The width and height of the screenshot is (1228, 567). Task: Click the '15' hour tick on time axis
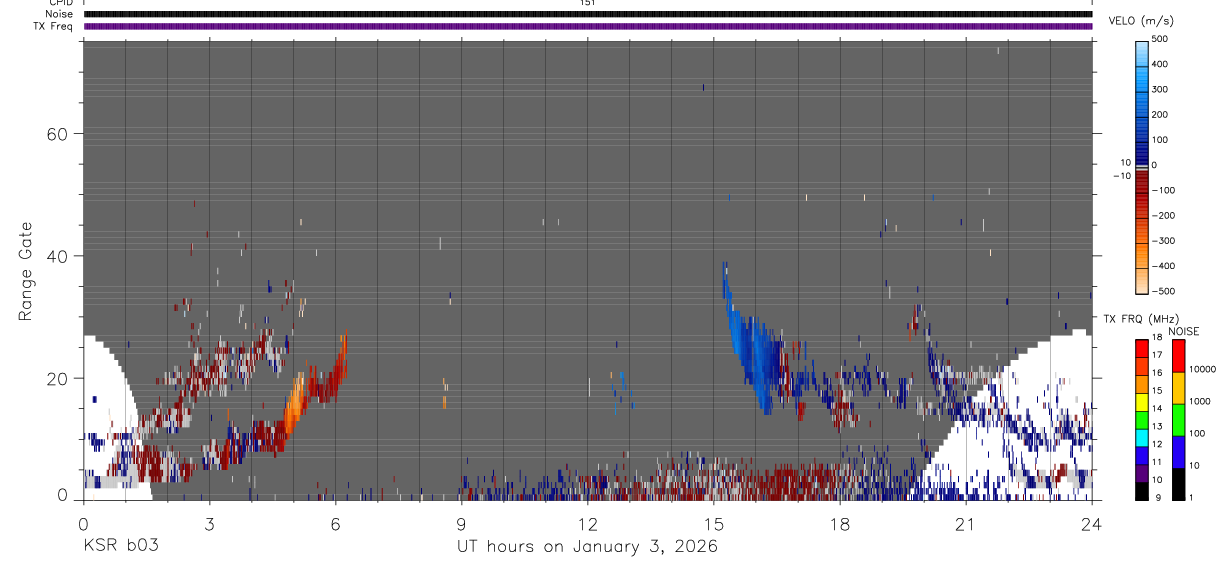[x=713, y=523]
